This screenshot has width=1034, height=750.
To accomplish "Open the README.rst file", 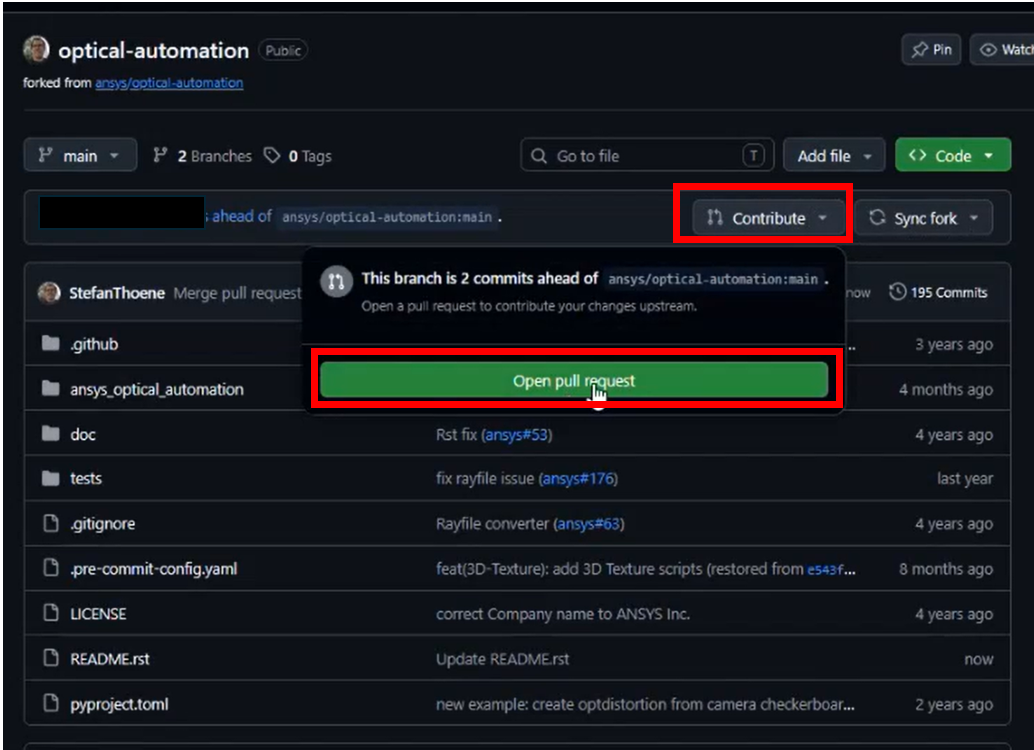I will [x=110, y=658].
